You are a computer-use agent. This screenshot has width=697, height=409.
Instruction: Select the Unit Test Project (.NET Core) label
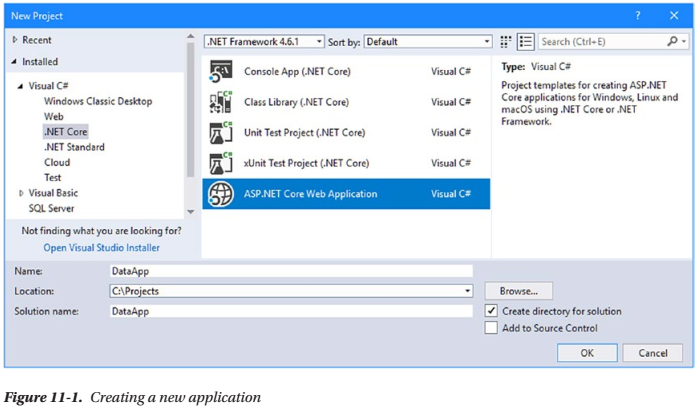[304, 133]
